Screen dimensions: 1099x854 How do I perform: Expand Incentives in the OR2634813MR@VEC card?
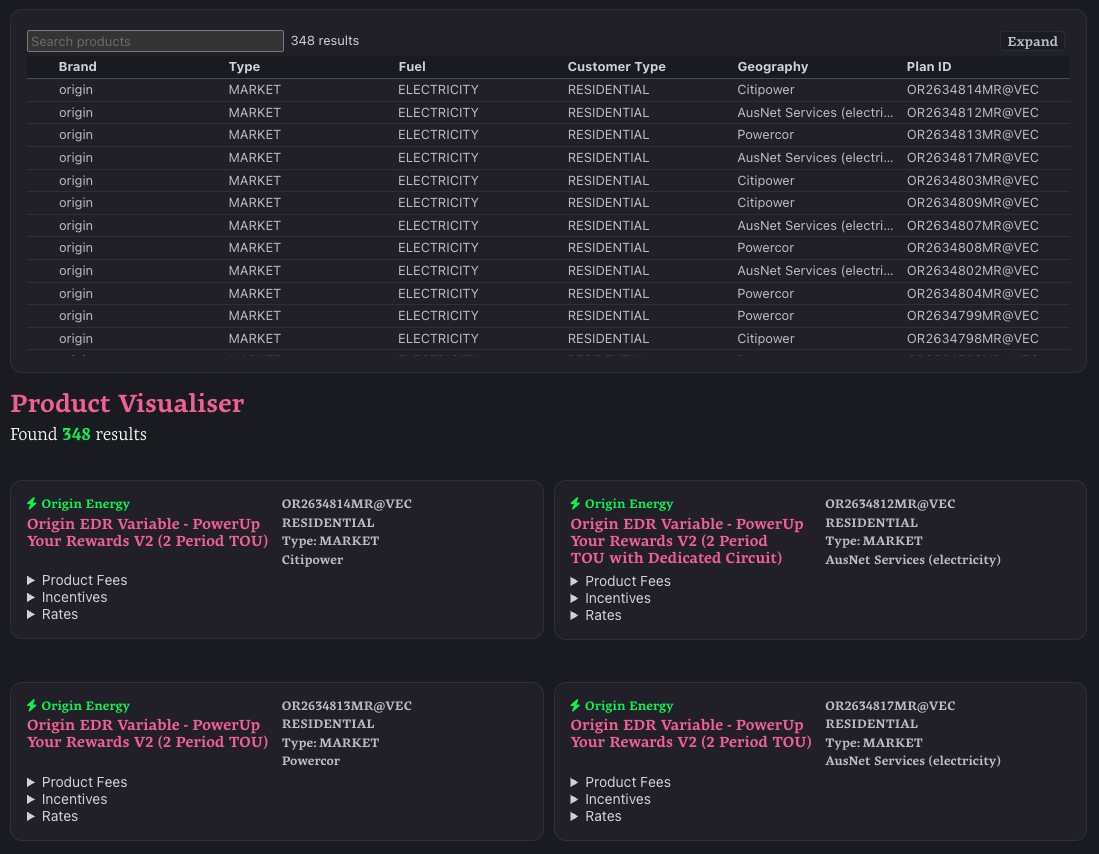tap(67, 799)
